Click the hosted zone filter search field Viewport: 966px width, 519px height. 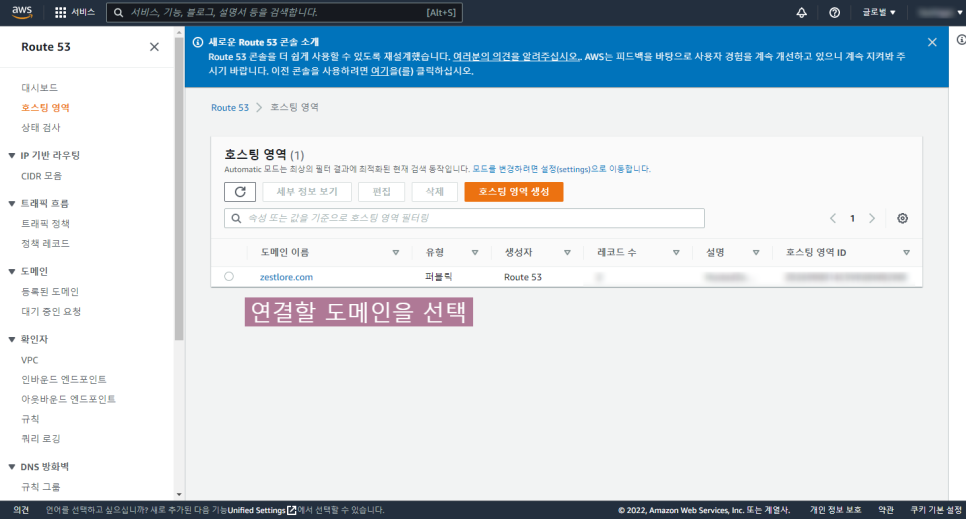pos(464,218)
